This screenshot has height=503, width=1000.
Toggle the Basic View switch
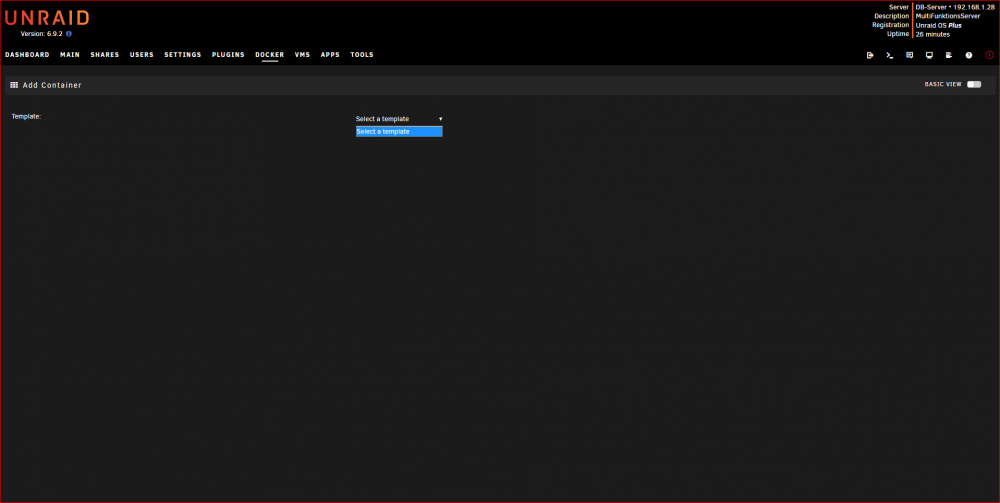click(974, 84)
